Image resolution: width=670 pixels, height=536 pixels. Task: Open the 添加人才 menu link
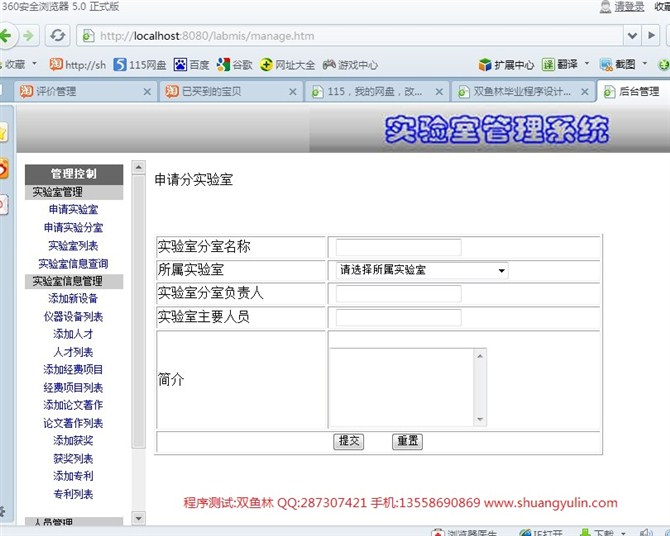pyautogui.click(x=73, y=334)
